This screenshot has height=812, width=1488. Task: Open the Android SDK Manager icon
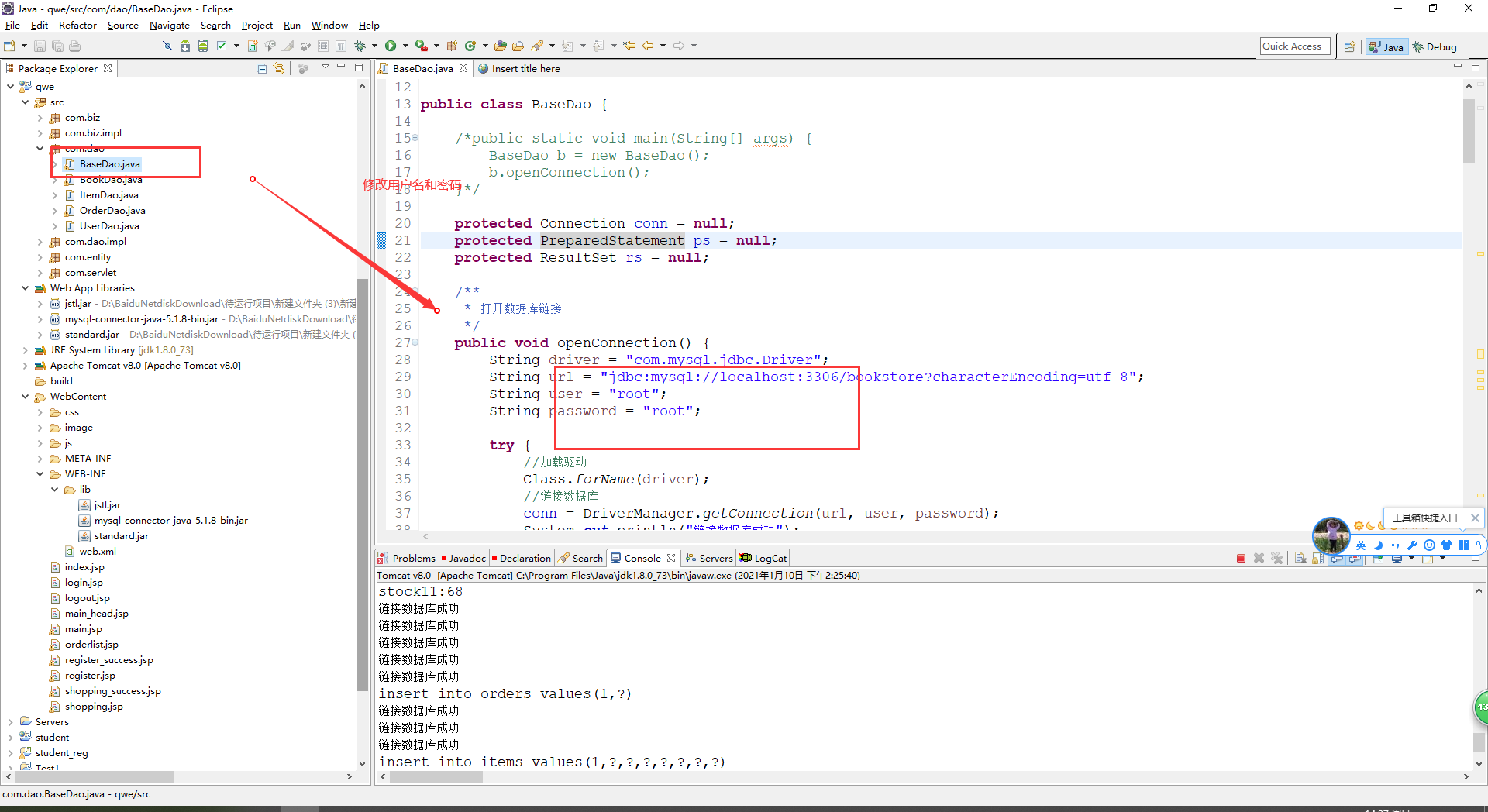coord(185,46)
